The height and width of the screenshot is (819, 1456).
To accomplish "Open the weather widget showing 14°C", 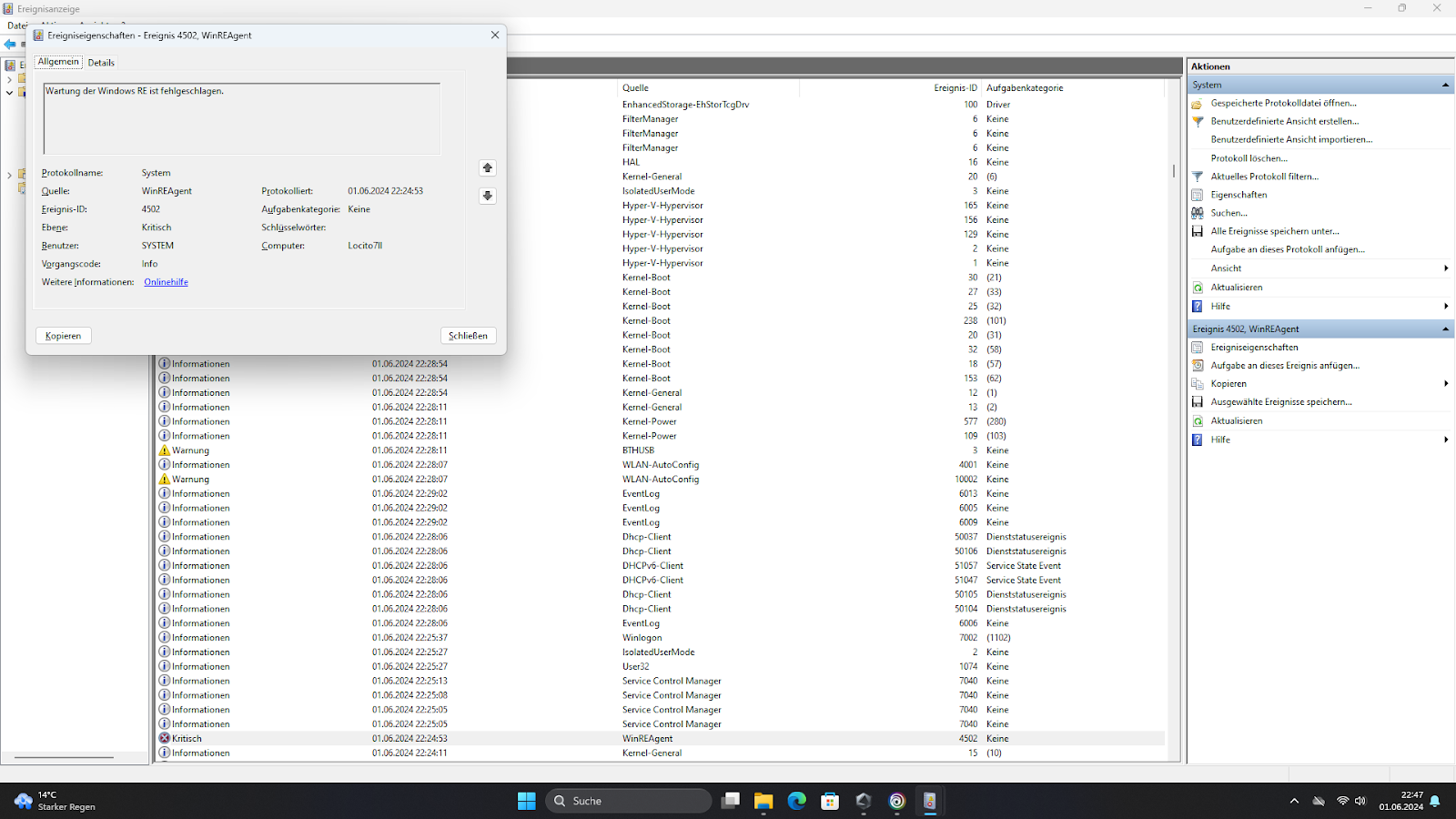I will pyautogui.click(x=56, y=801).
